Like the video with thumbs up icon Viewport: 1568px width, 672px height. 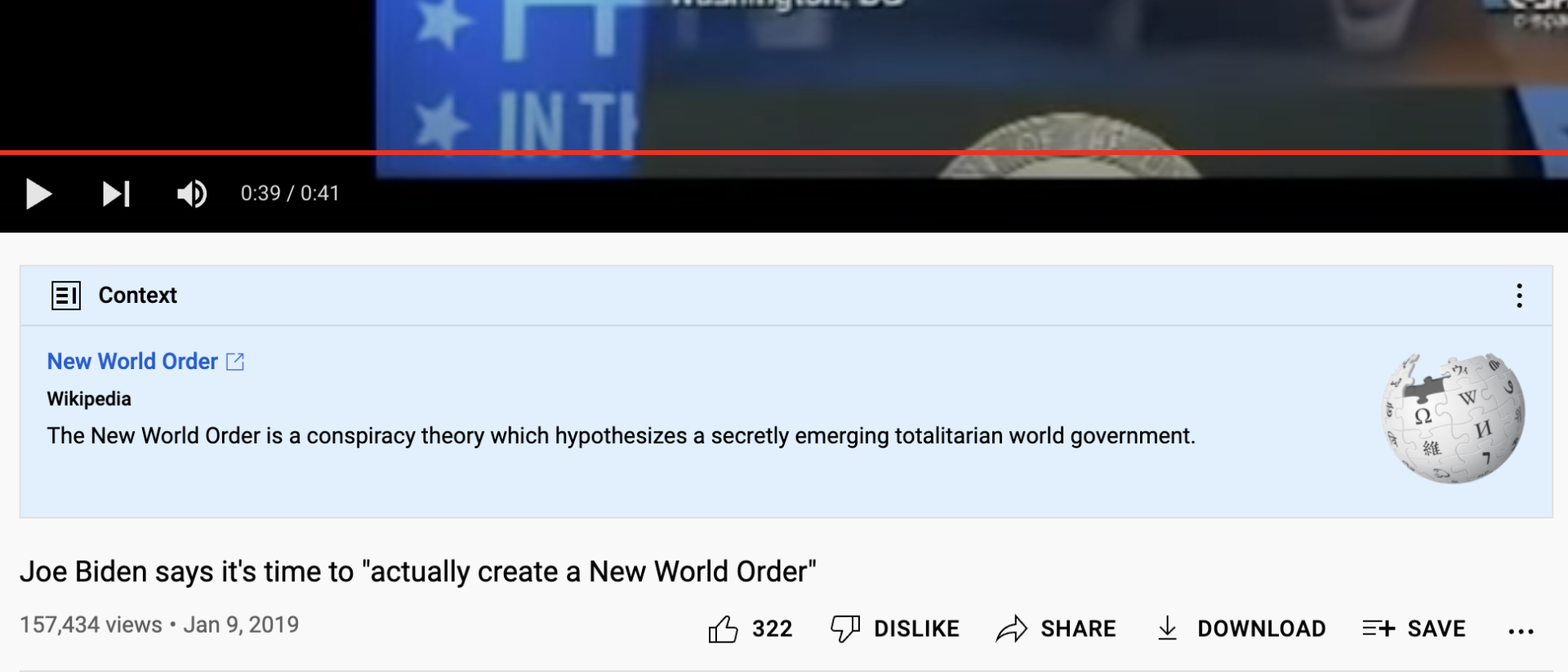point(723,629)
